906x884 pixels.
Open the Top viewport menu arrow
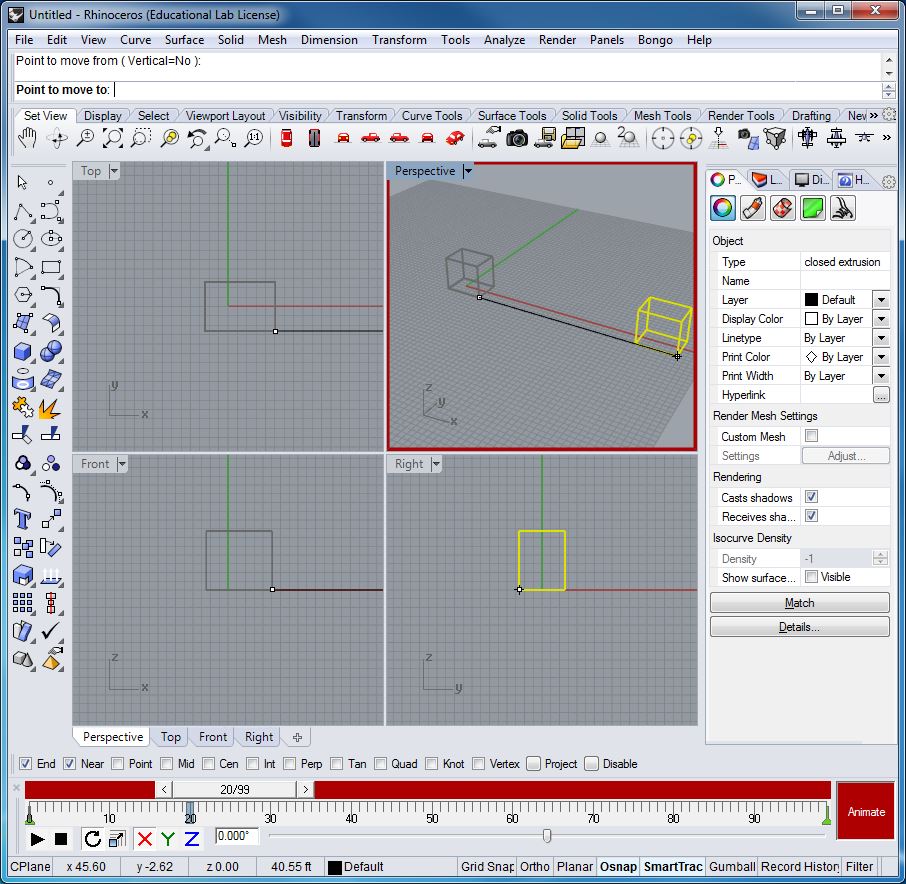pos(114,171)
